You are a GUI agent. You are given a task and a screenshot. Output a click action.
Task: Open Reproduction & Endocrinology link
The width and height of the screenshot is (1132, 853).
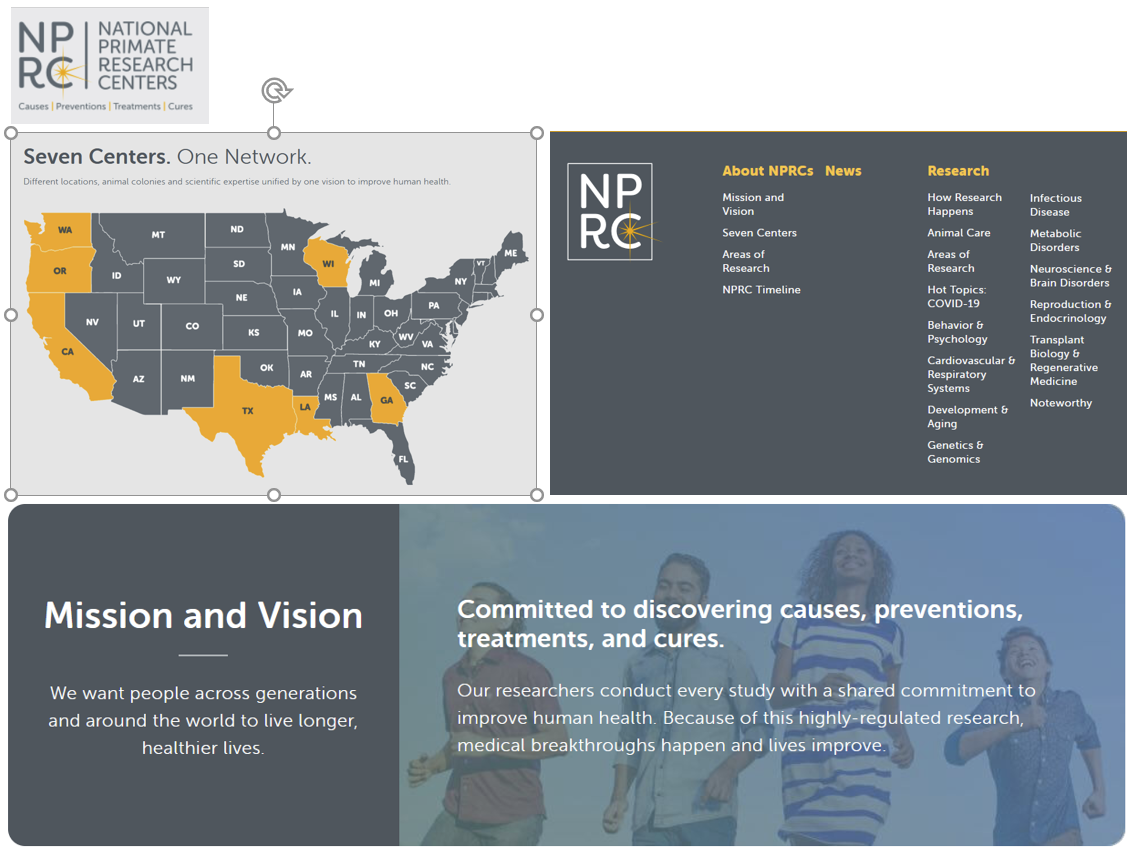coord(1071,311)
